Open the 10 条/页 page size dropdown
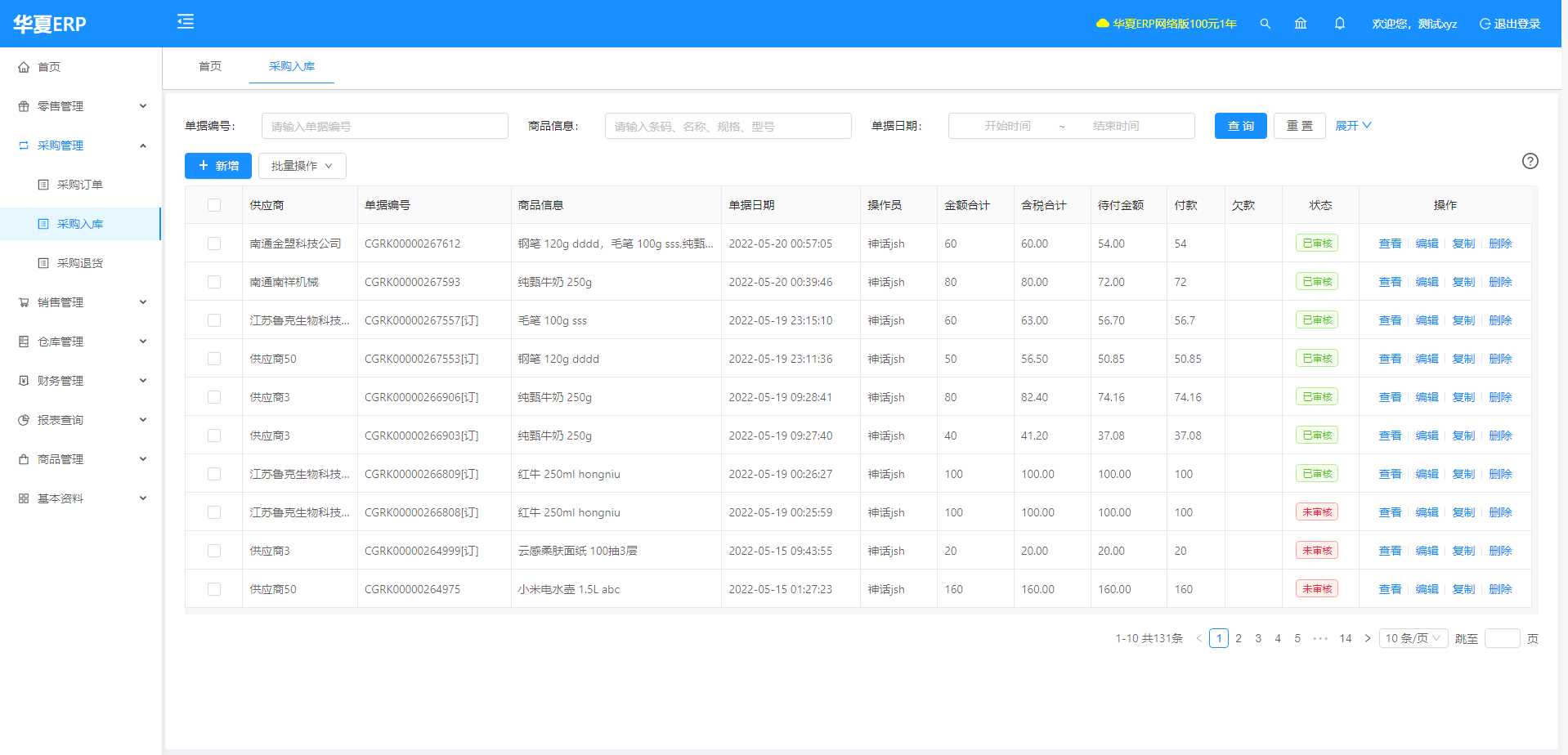 pos(1413,638)
